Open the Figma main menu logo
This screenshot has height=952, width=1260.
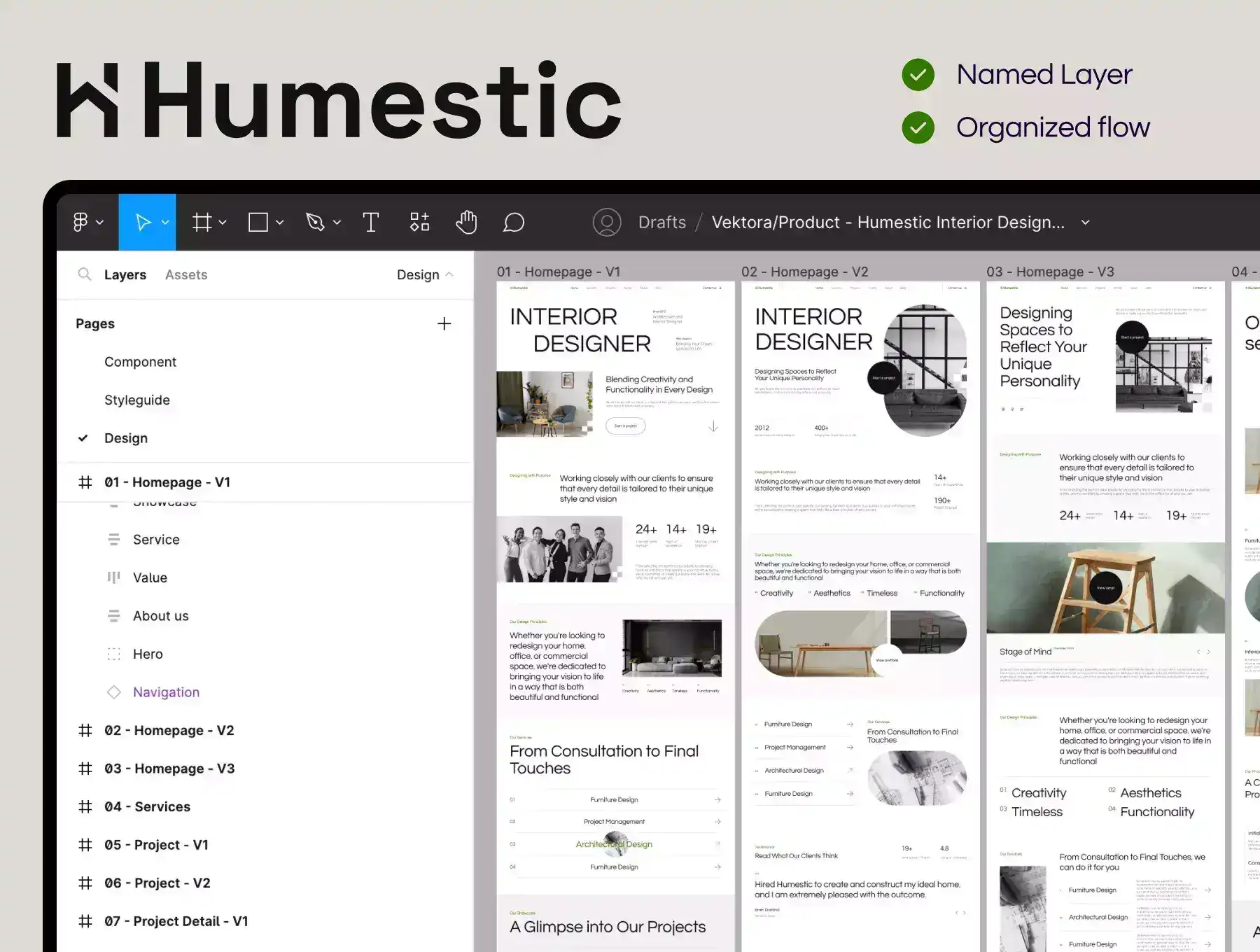pyautogui.click(x=80, y=223)
